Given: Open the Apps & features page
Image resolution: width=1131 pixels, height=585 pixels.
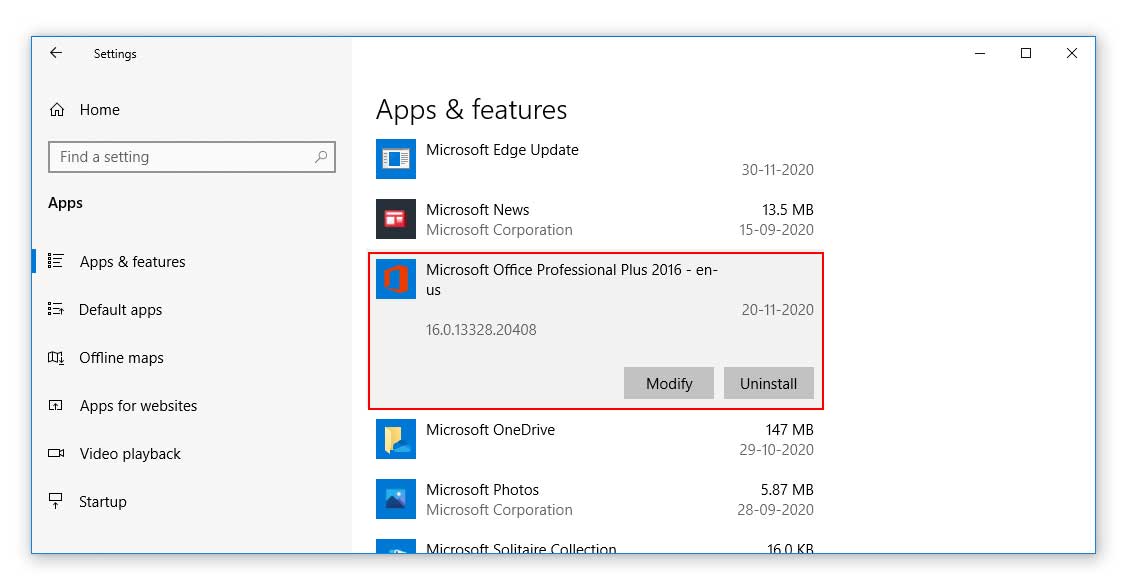Looking at the screenshot, I should [x=132, y=262].
